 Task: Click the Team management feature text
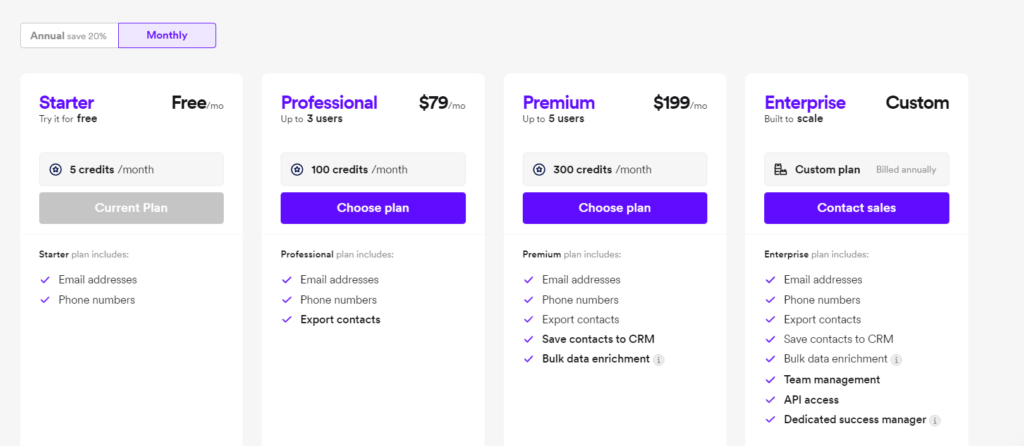click(832, 379)
